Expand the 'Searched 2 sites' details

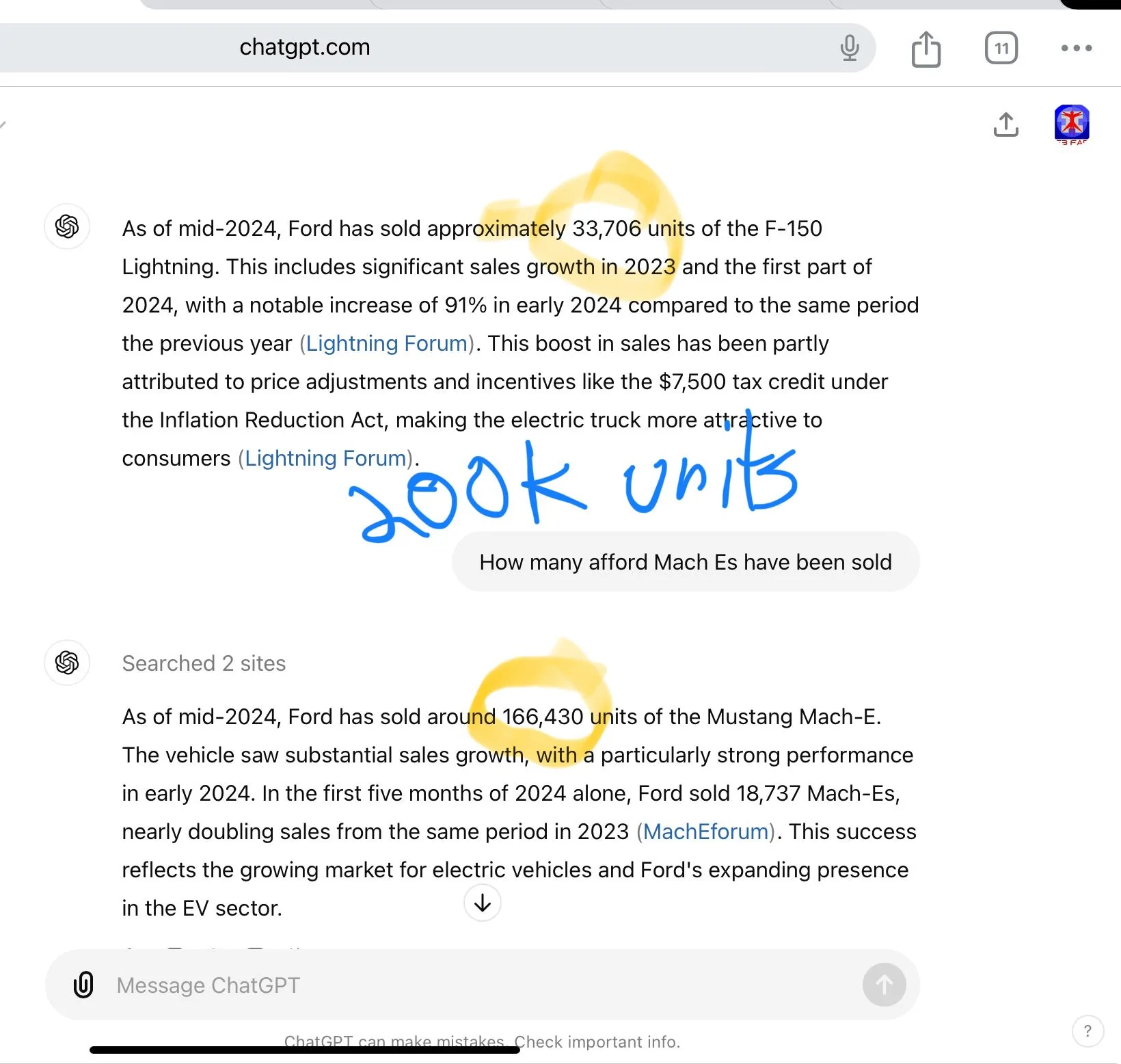tap(204, 663)
